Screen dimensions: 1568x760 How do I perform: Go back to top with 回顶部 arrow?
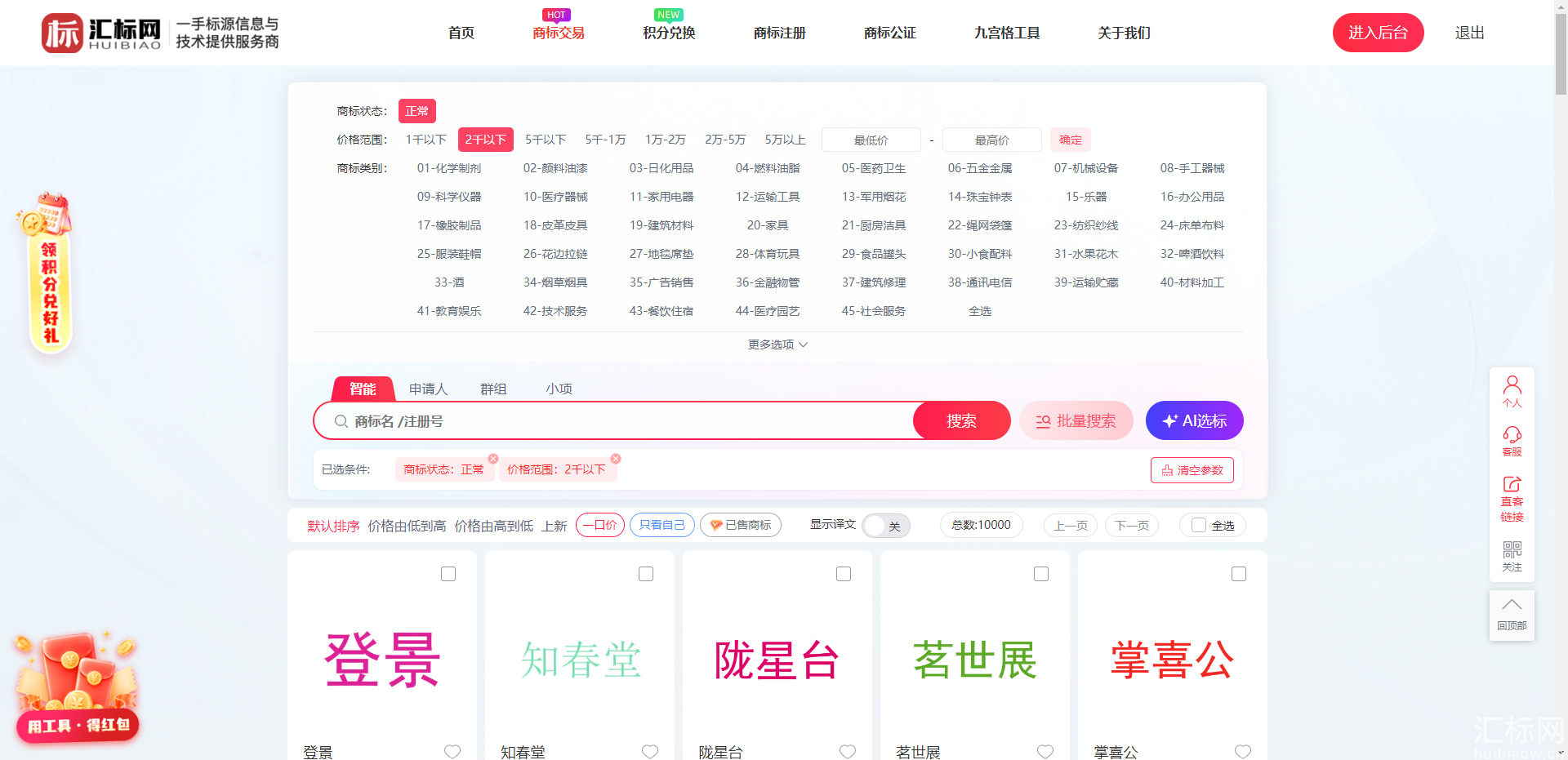point(1512,615)
